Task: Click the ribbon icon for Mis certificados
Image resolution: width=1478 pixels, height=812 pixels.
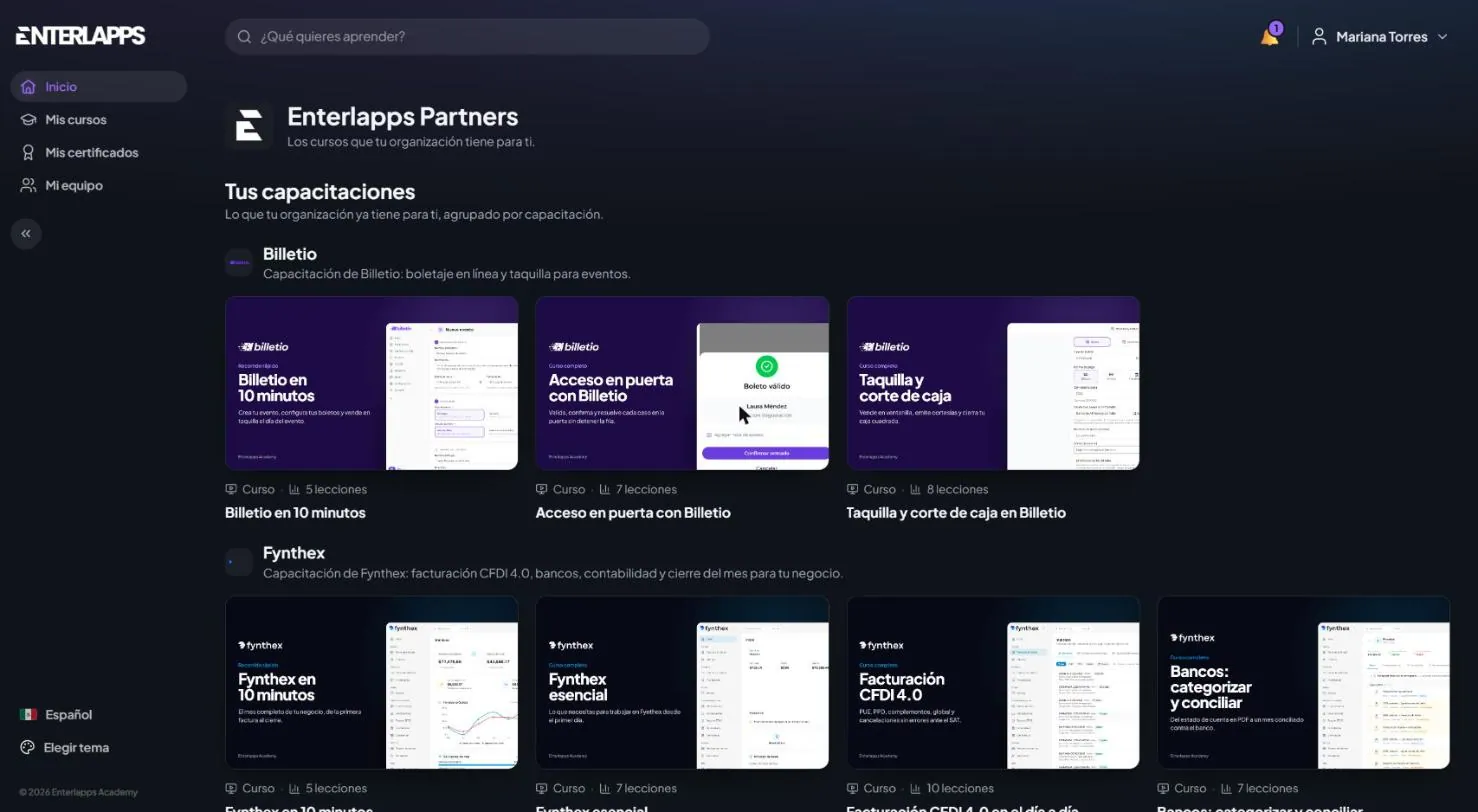Action: point(28,153)
